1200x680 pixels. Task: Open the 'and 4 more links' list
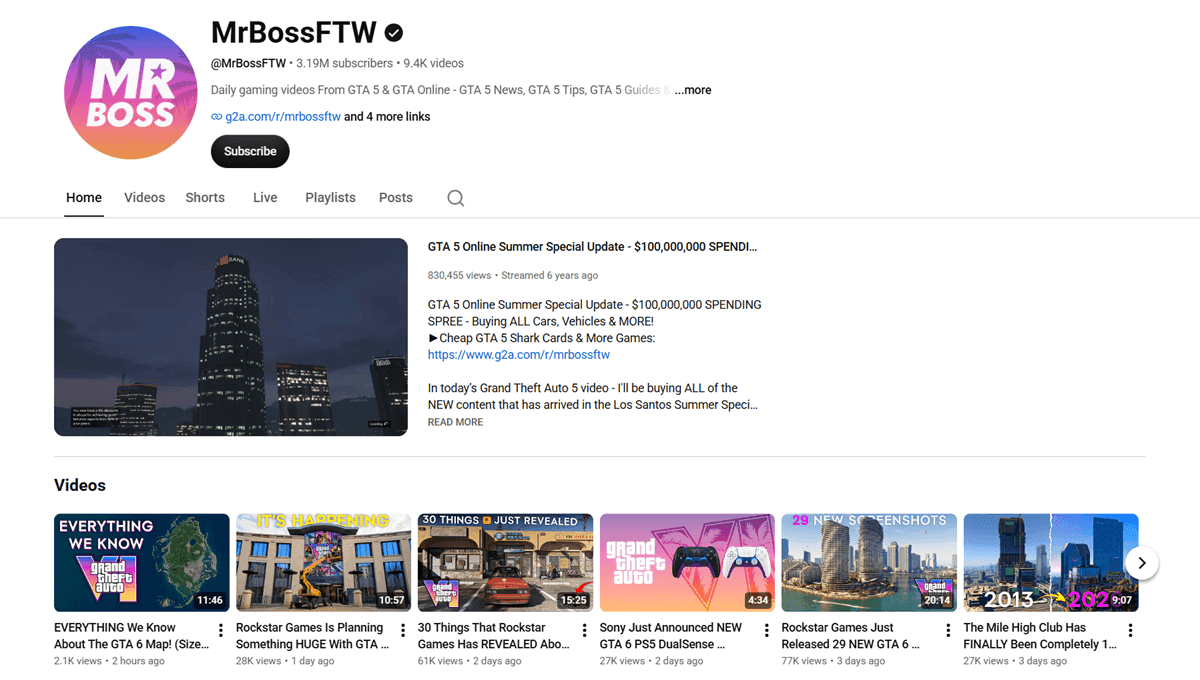[387, 117]
